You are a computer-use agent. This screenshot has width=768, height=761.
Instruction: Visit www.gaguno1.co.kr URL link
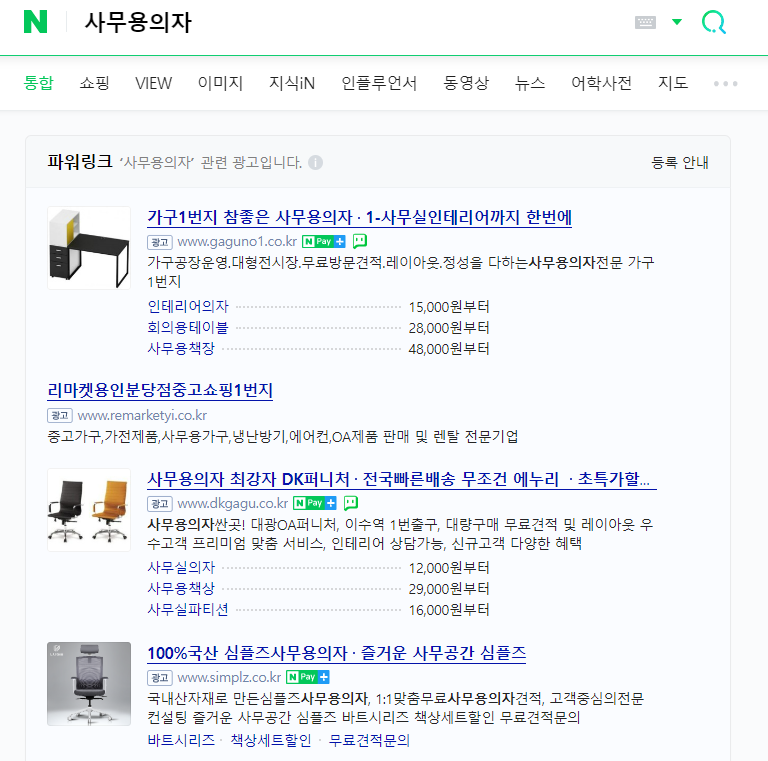point(237,241)
